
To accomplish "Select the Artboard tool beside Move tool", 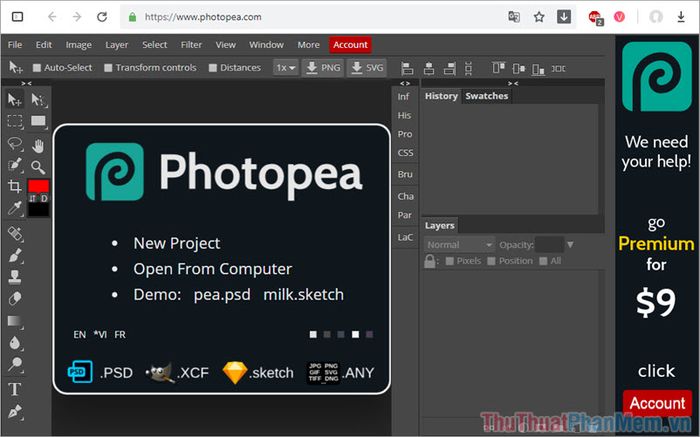I will [38, 99].
